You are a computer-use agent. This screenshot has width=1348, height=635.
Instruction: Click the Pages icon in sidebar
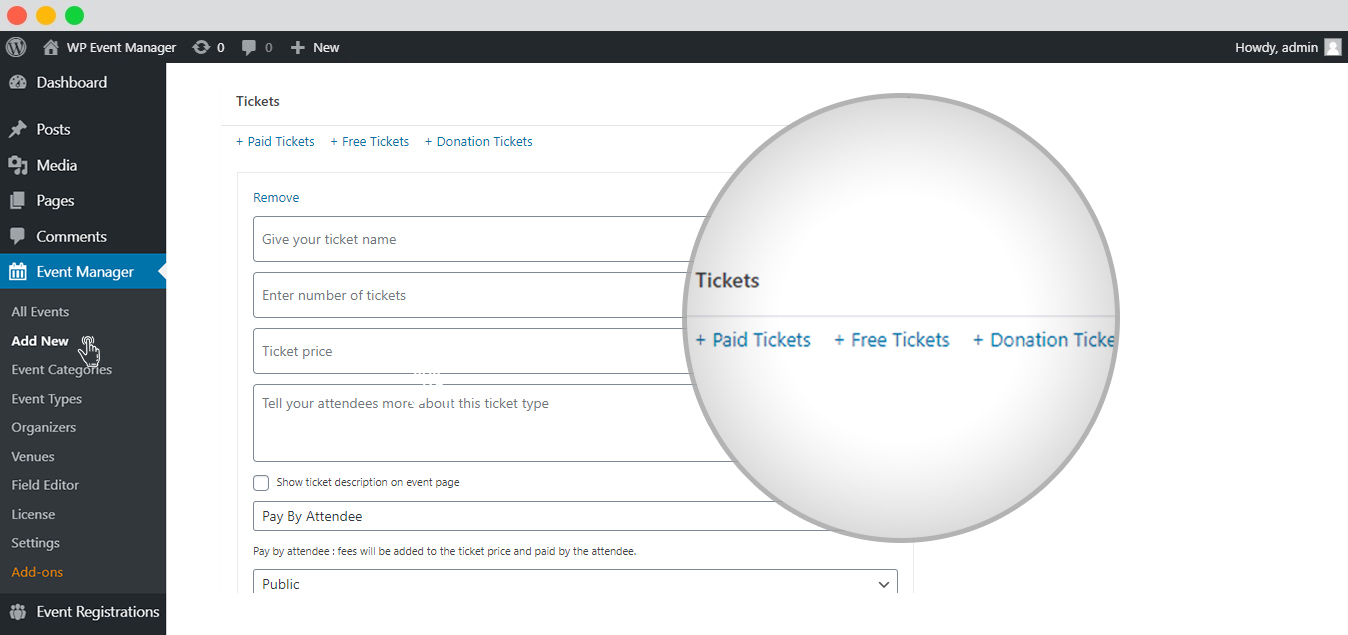coord(17,201)
